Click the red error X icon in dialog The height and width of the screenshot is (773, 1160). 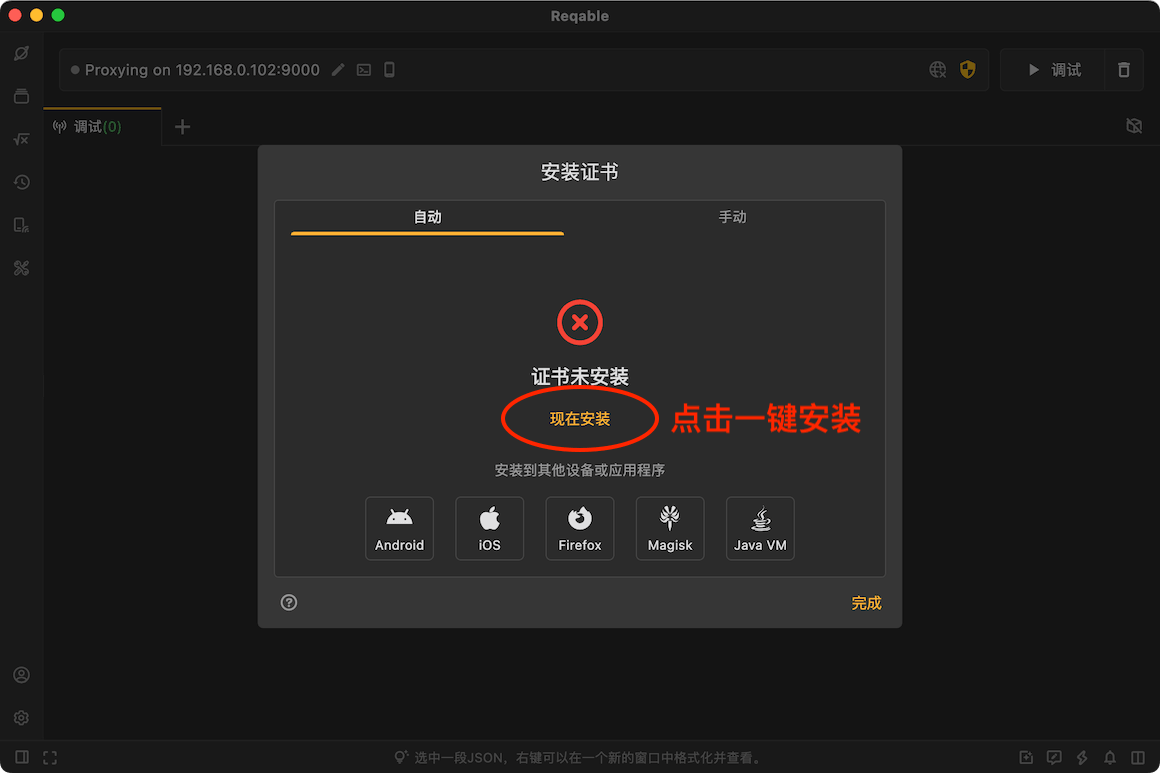coord(580,323)
